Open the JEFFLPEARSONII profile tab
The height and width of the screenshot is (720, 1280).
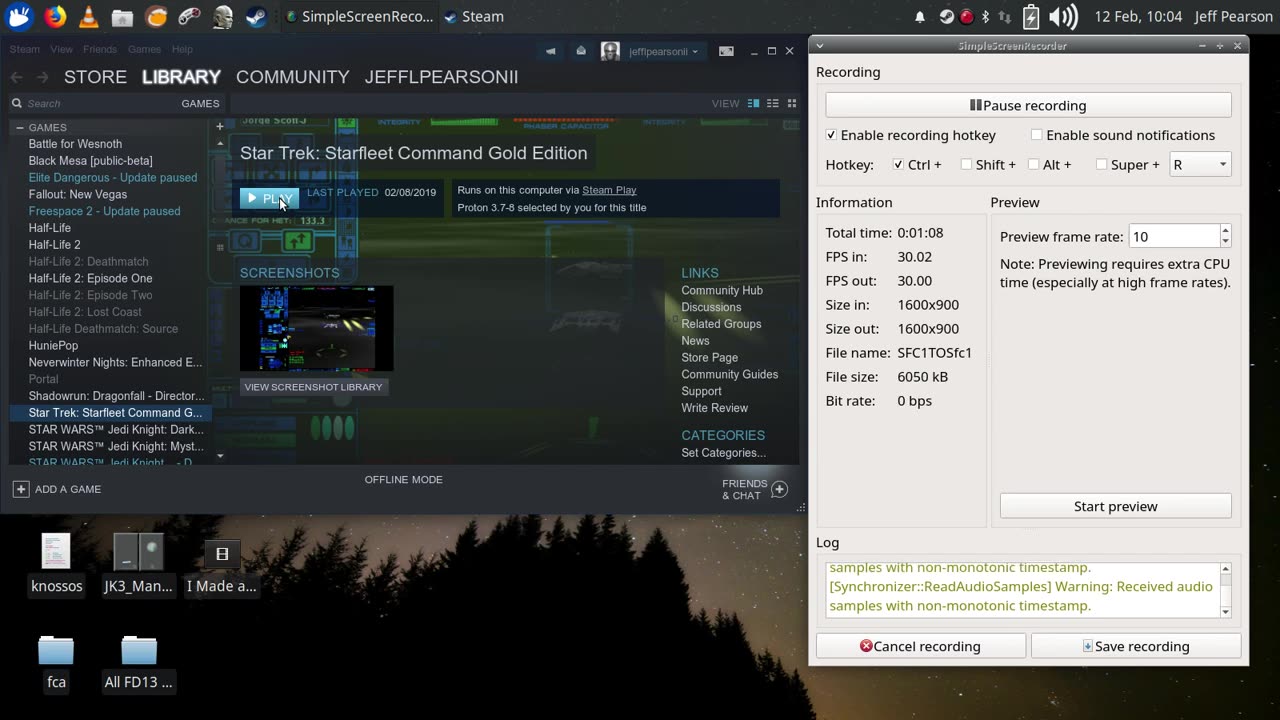coord(441,77)
